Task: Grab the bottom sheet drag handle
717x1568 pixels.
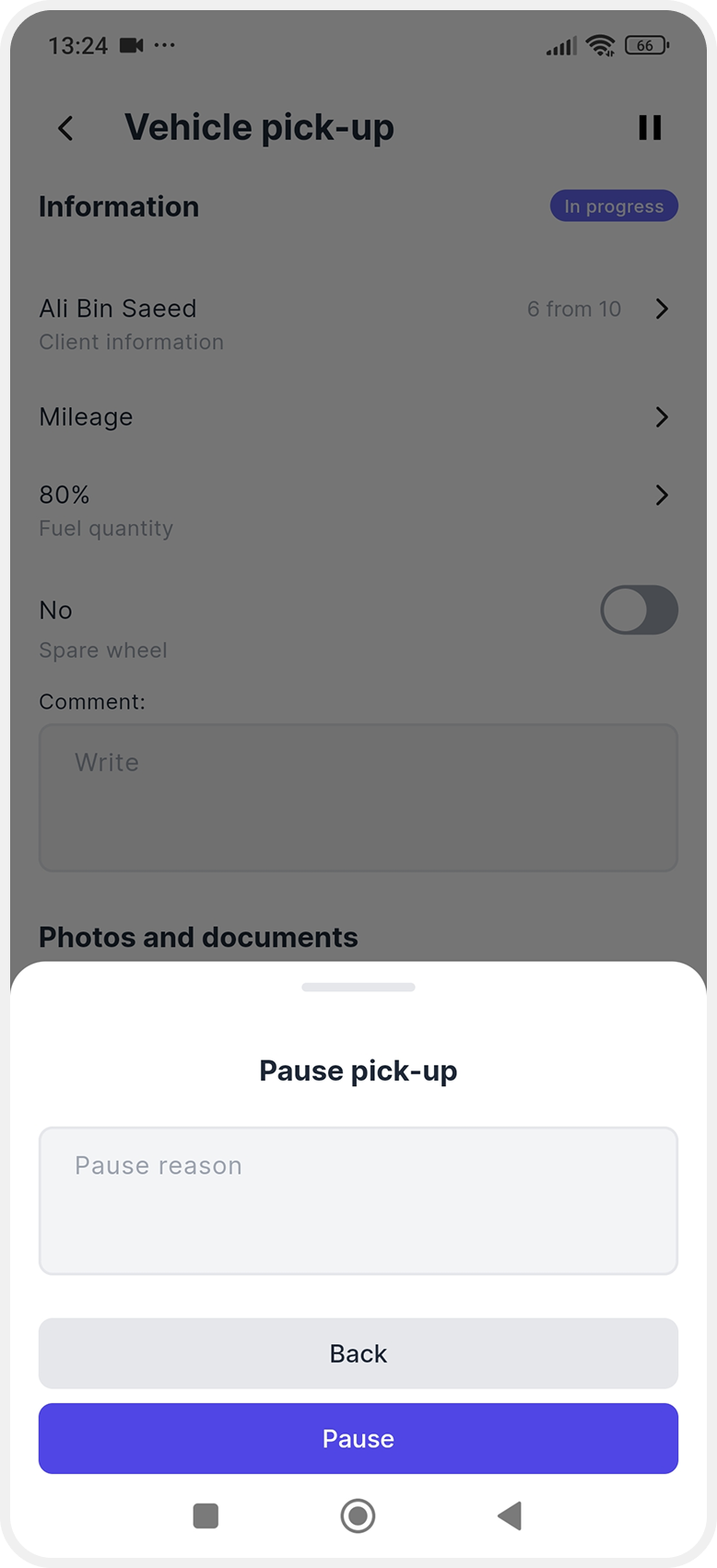Action: [358, 987]
